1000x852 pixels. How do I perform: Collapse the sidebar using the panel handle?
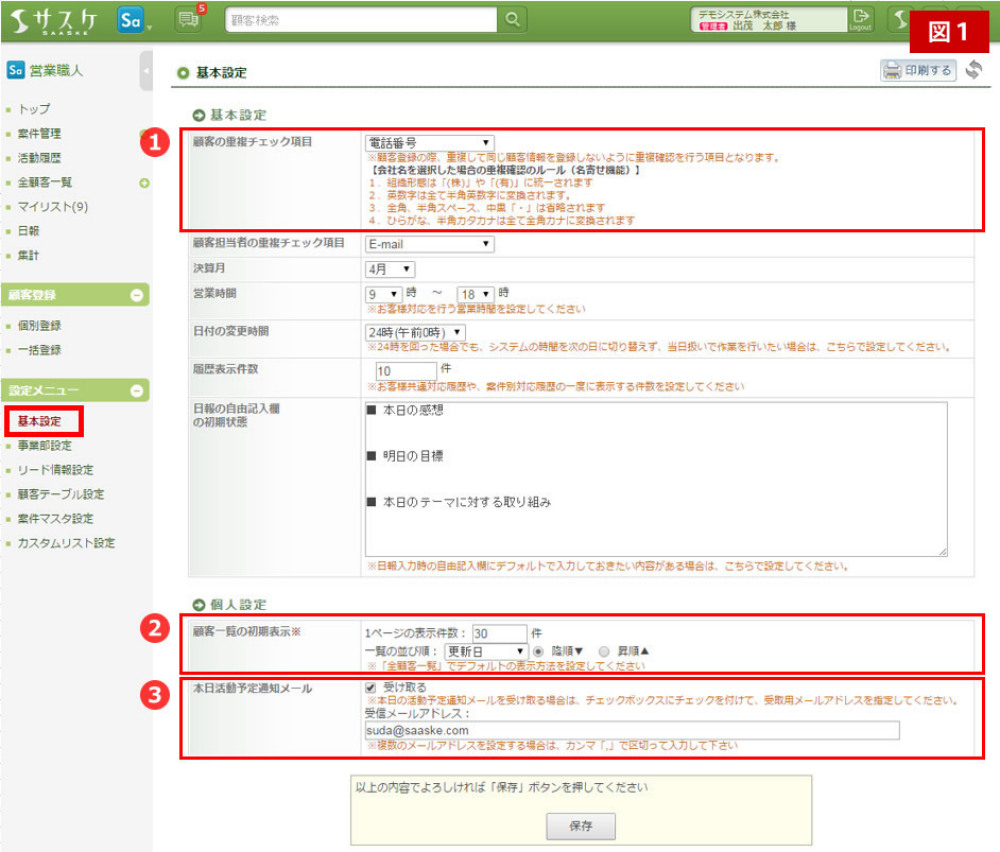pos(147,72)
